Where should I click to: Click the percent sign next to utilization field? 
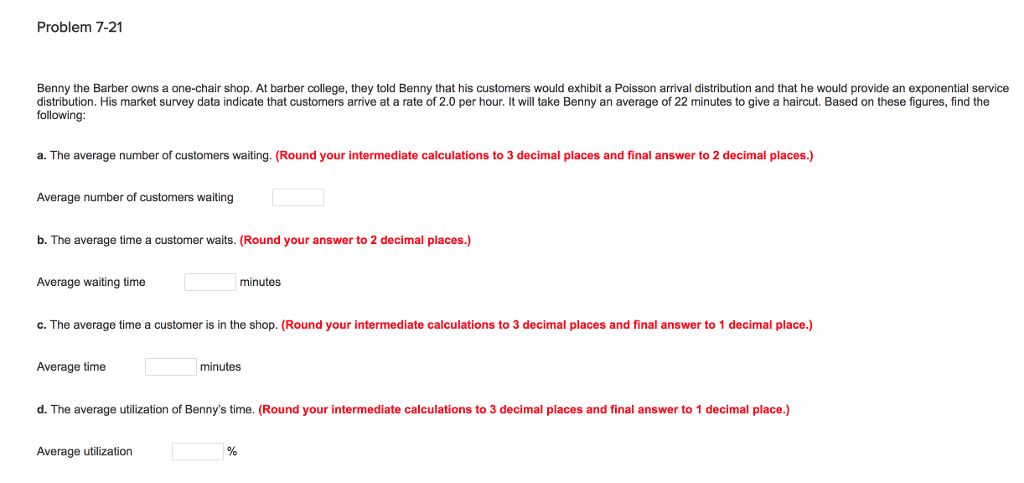coord(232,451)
